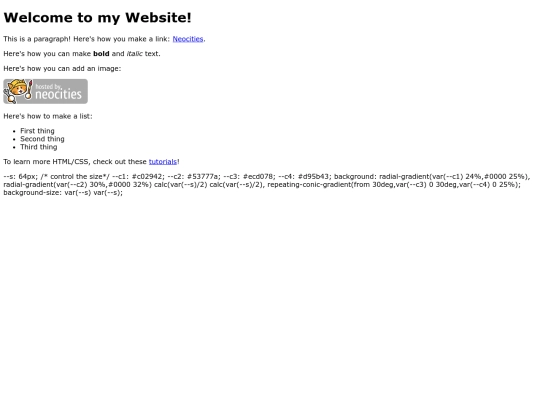Image resolution: width=540 pixels, height=405 pixels.
Task: Click the cat mascot in the badge
Action: tap(18, 91)
